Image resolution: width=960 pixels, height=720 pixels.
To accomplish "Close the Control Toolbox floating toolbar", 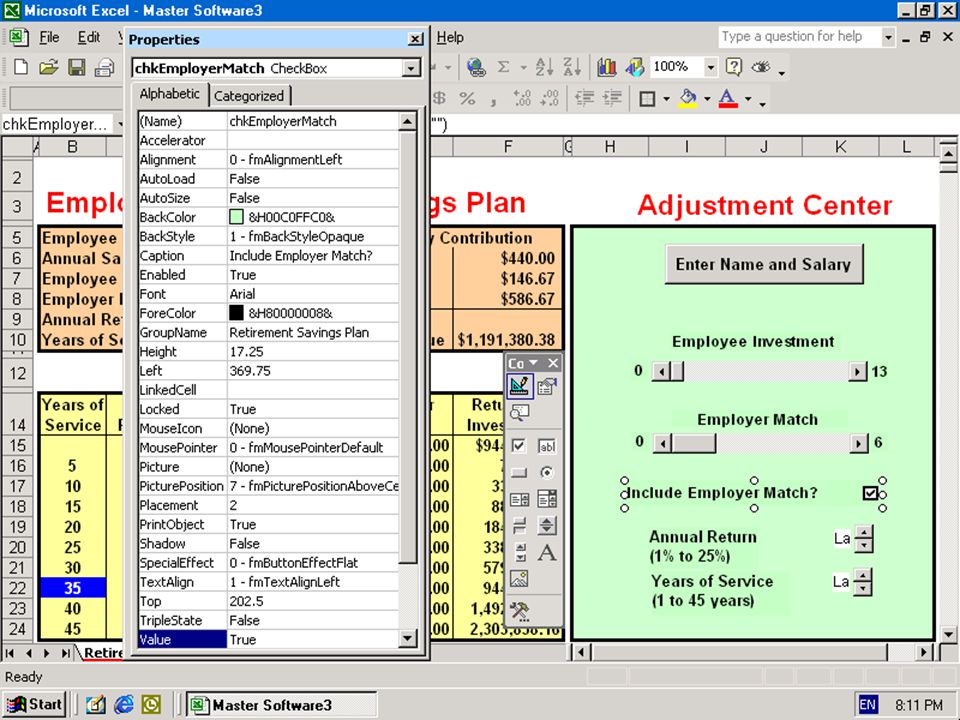I will [x=553, y=363].
